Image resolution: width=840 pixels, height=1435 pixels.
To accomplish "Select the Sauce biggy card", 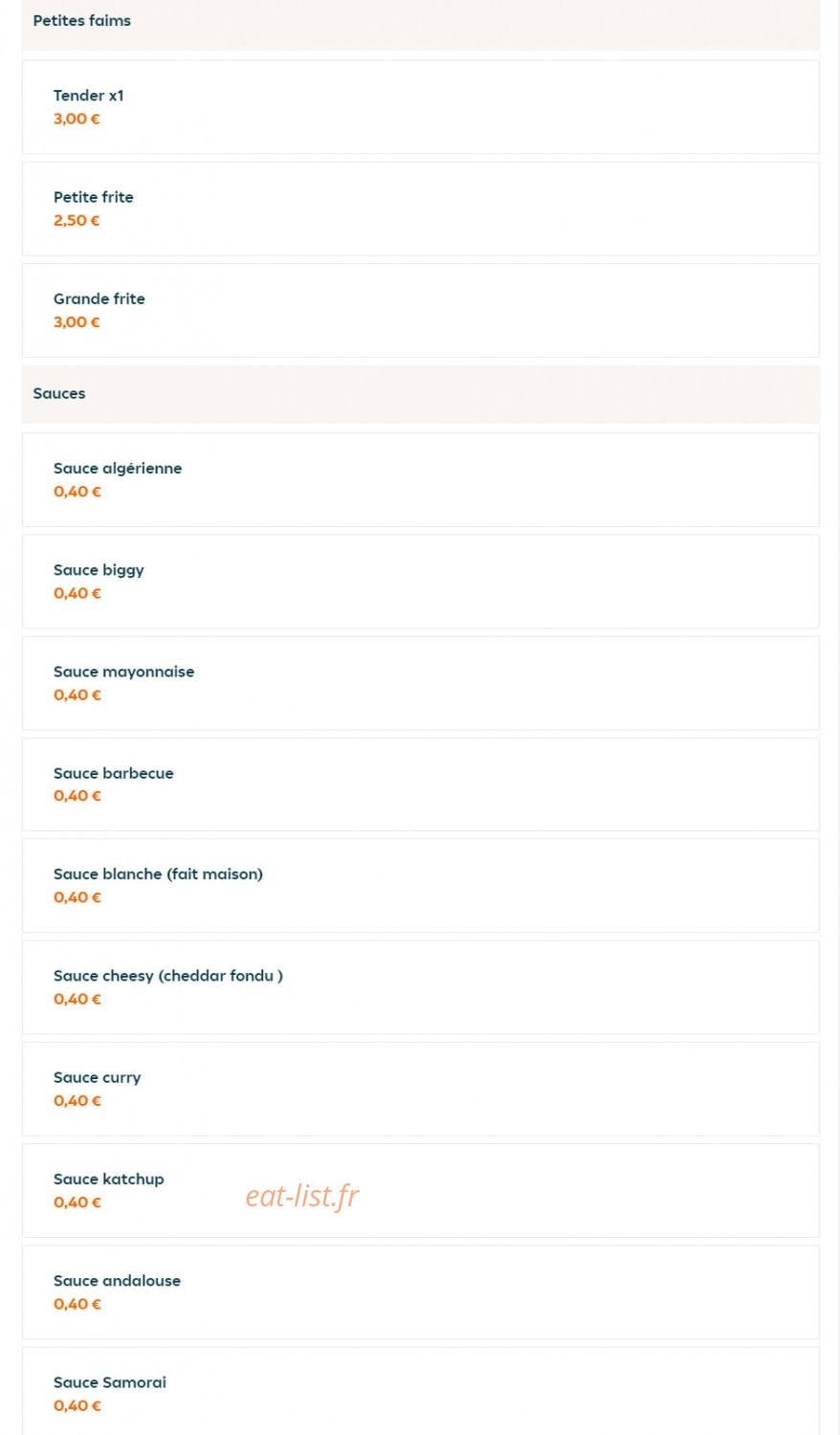I will tap(420, 581).
